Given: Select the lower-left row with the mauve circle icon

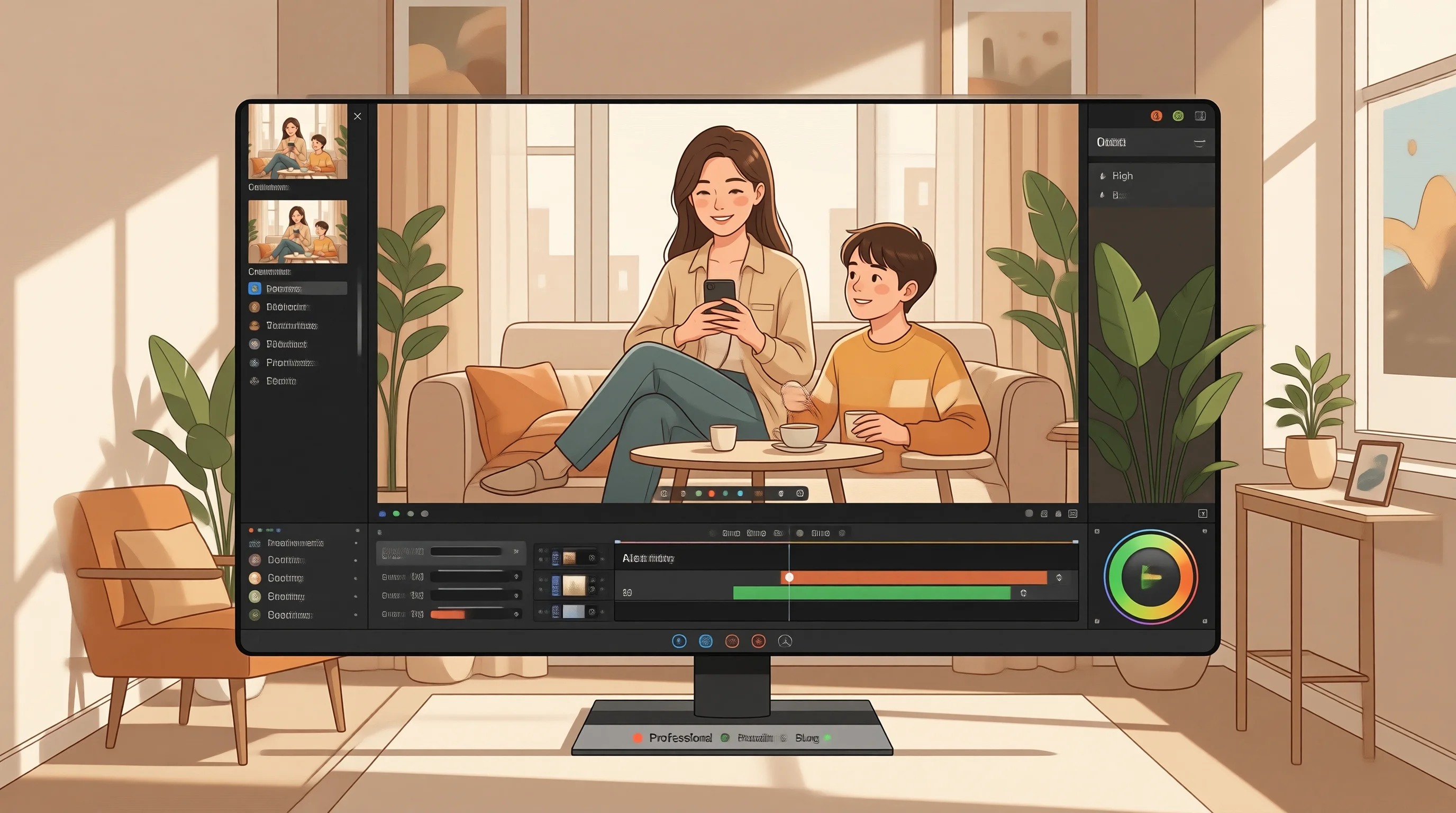Looking at the screenshot, I should click(x=304, y=561).
